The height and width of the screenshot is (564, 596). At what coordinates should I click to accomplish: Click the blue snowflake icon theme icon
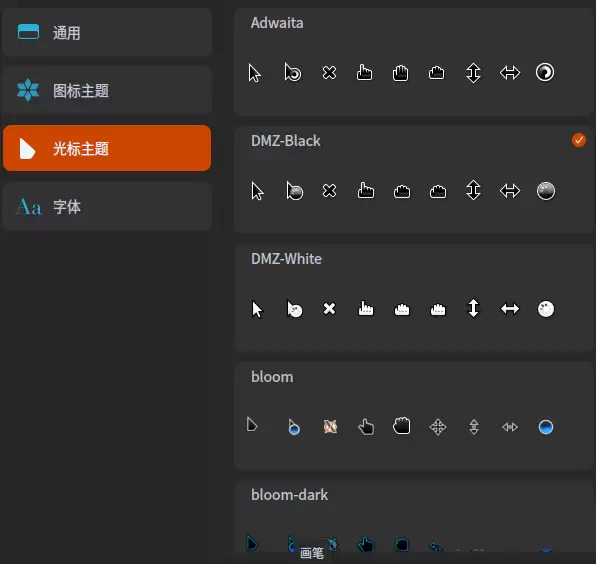click(x=28, y=90)
